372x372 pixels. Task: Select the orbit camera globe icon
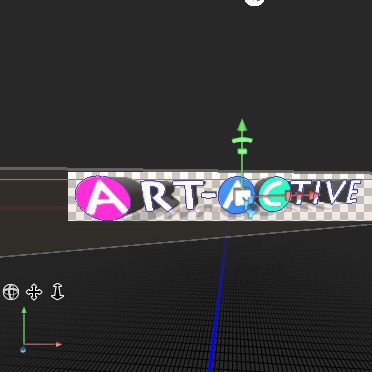[11, 292]
